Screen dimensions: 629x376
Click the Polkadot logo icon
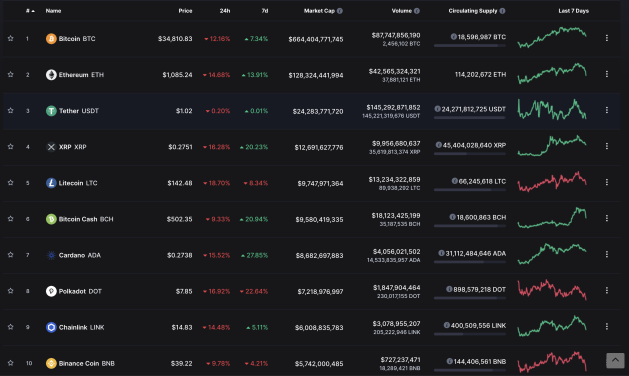pos(51,291)
